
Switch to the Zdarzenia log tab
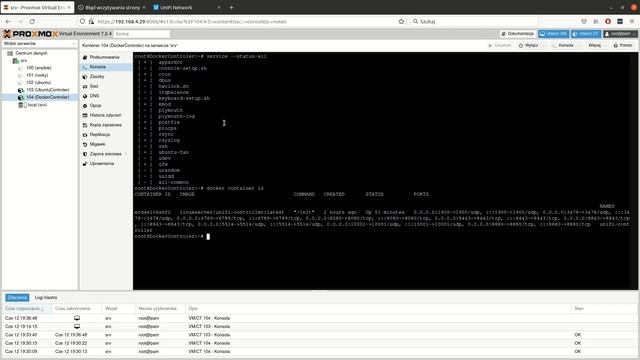point(17,298)
